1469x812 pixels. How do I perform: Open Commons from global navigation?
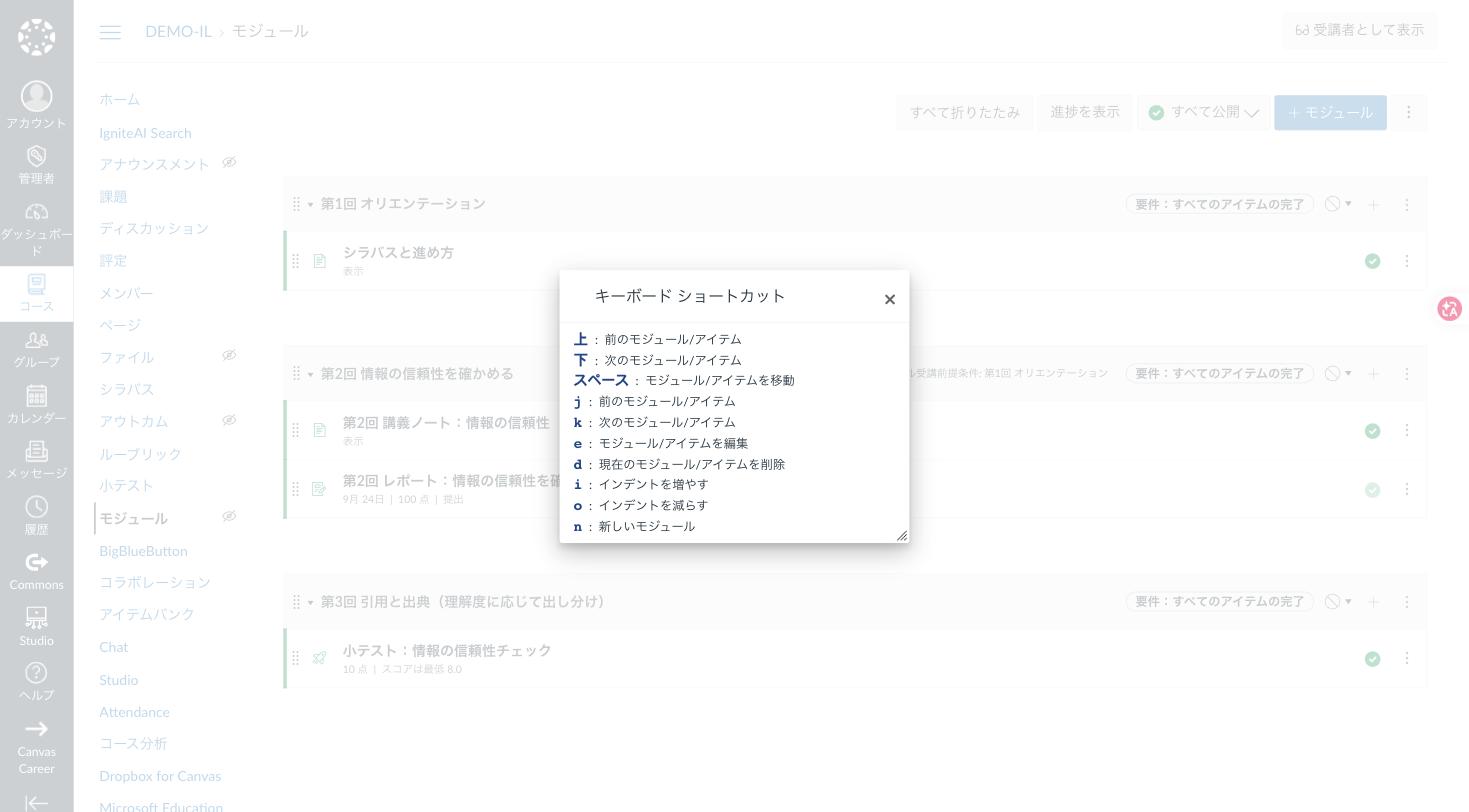point(36,572)
